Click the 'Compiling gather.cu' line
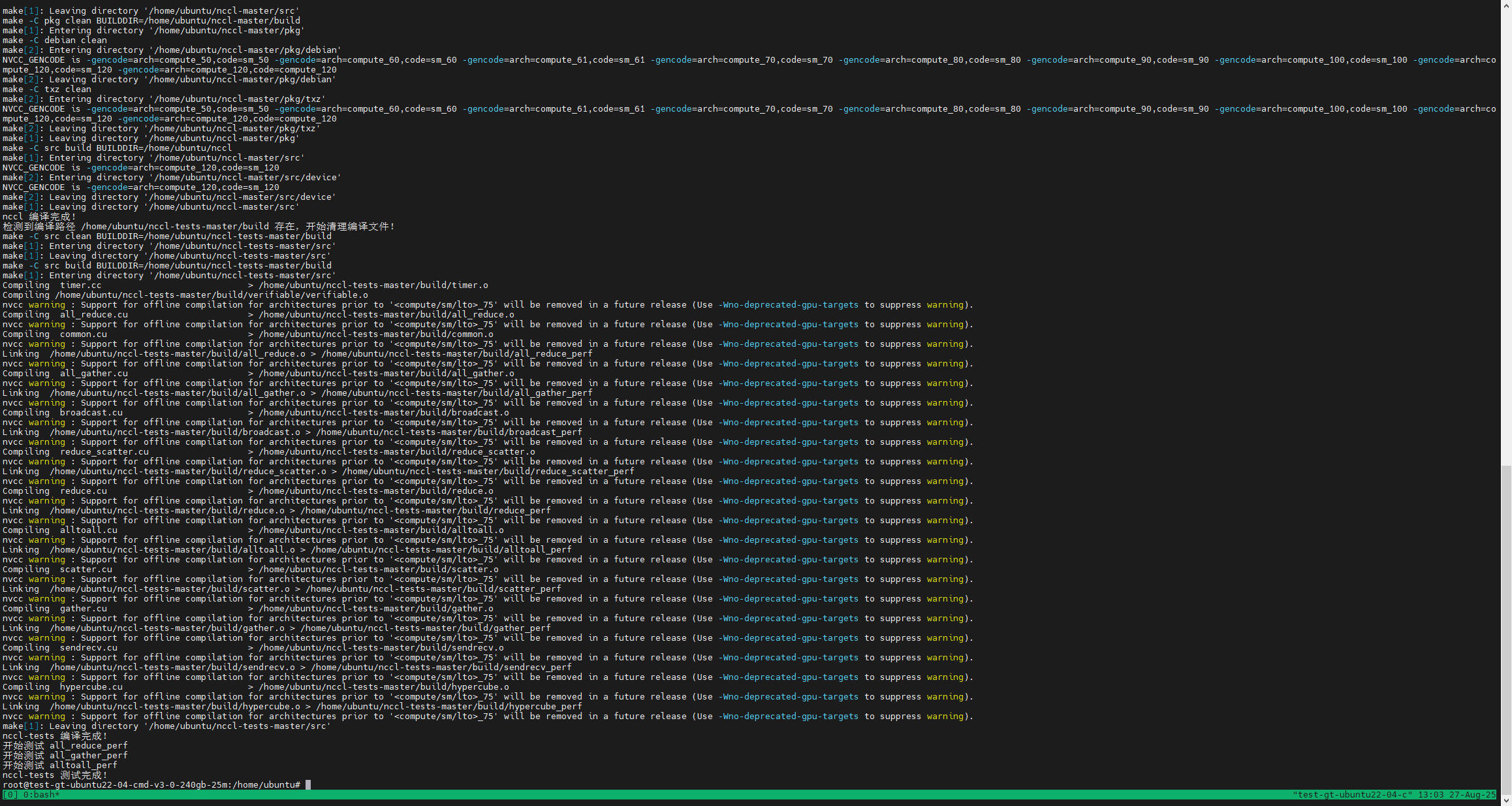The height and width of the screenshot is (806, 1512). [x=248, y=609]
